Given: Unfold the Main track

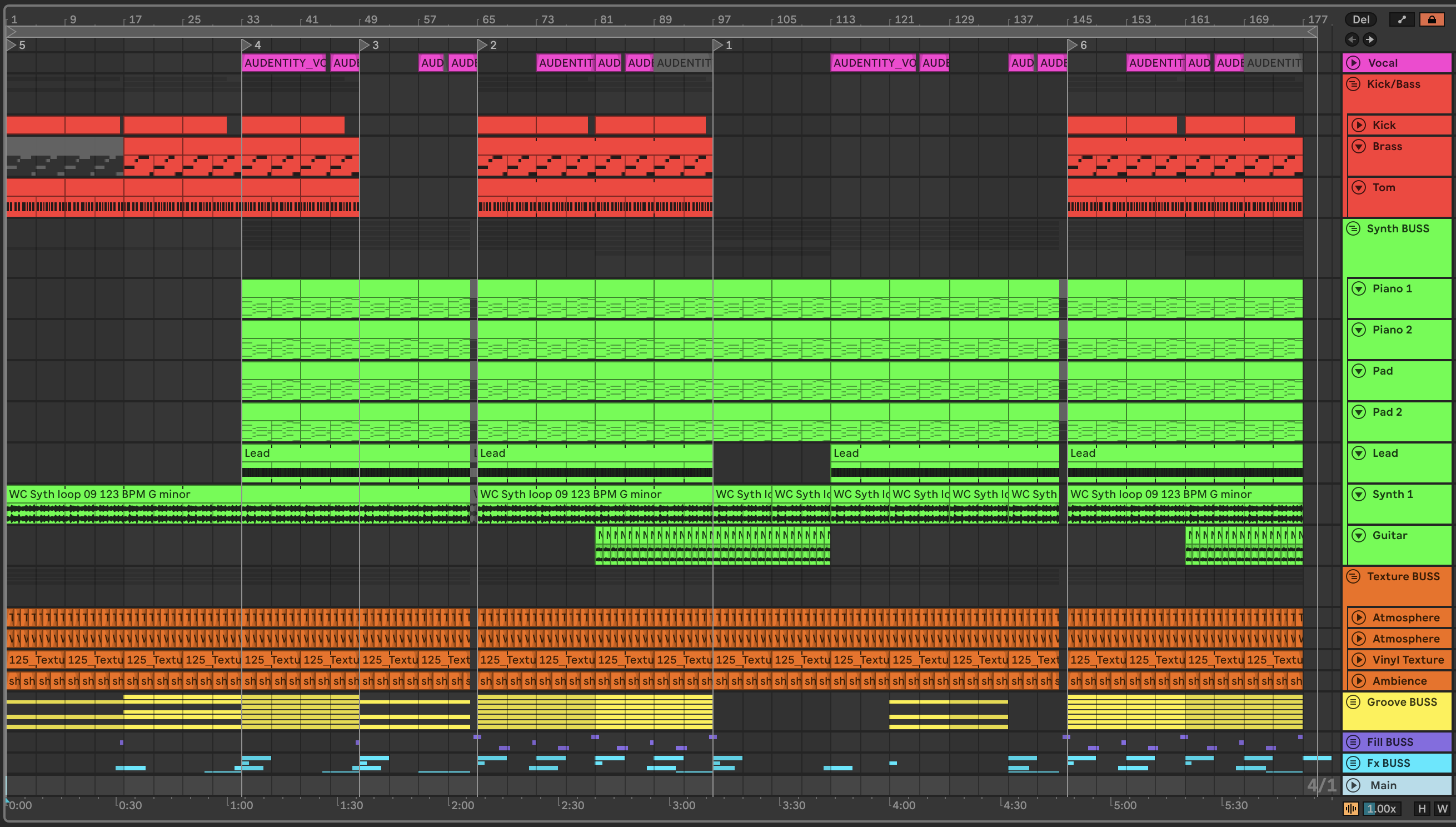Looking at the screenshot, I should click(1353, 785).
